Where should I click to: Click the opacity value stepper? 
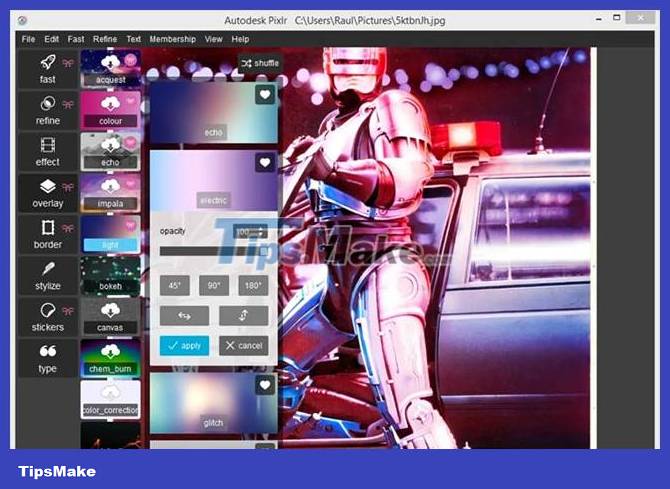(x=250, y=232)
